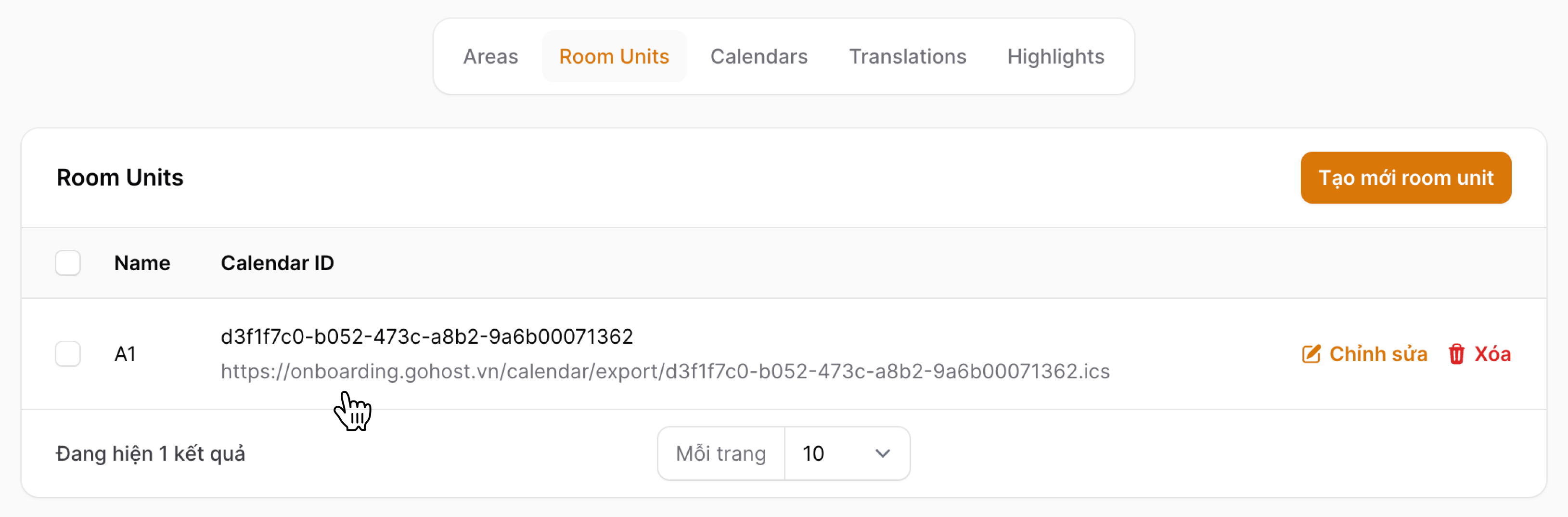1568x517 pixels.
Task: Click the Chỉnh sửa edit link
Action: pos(1377,354)
